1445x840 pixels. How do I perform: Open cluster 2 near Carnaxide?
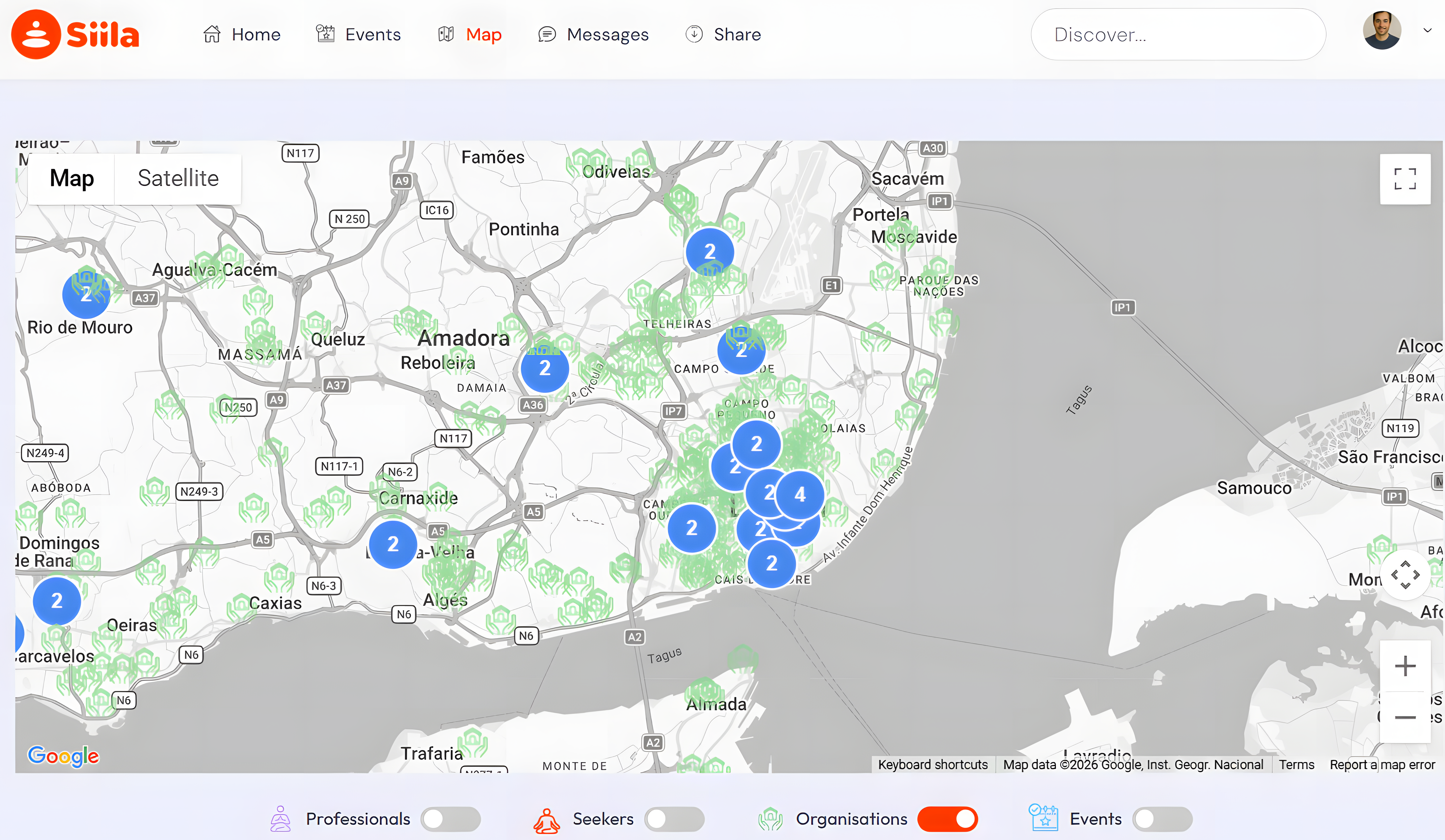(393, 544)
